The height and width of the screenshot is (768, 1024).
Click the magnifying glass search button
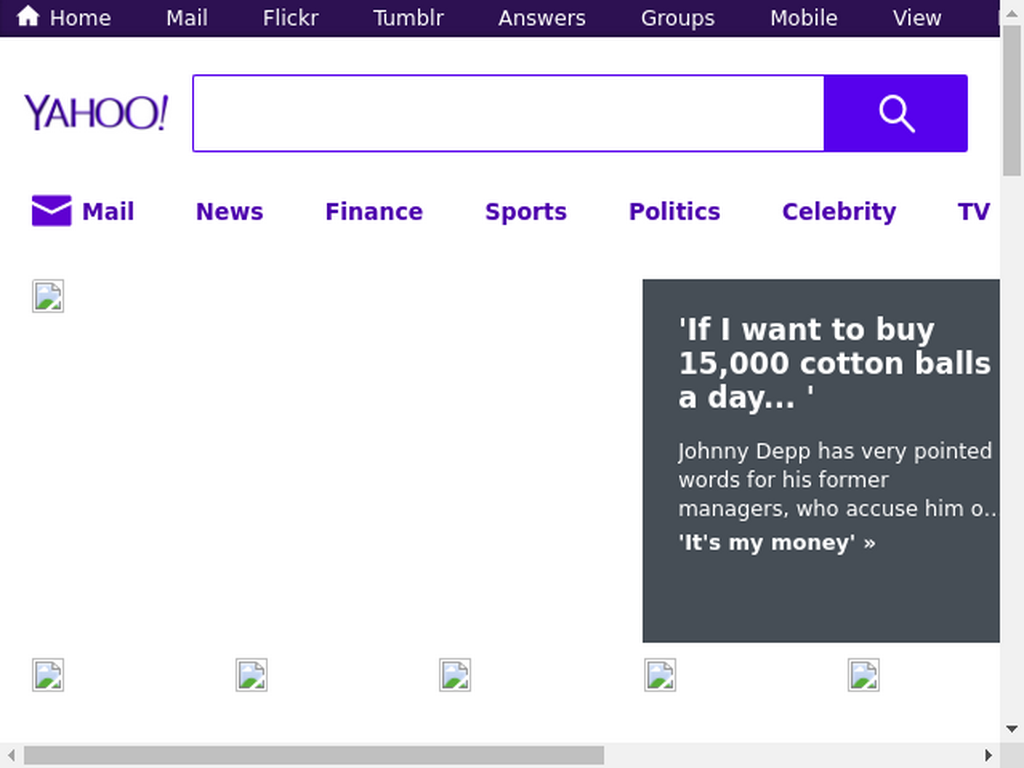click(x=895, y=113)
